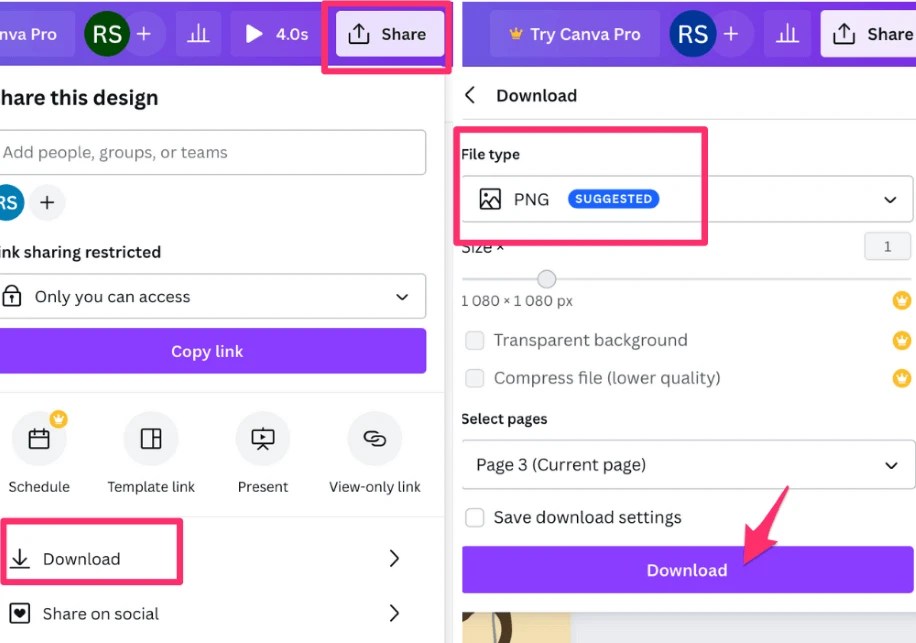Select the Template link icon

pos(151,438)
